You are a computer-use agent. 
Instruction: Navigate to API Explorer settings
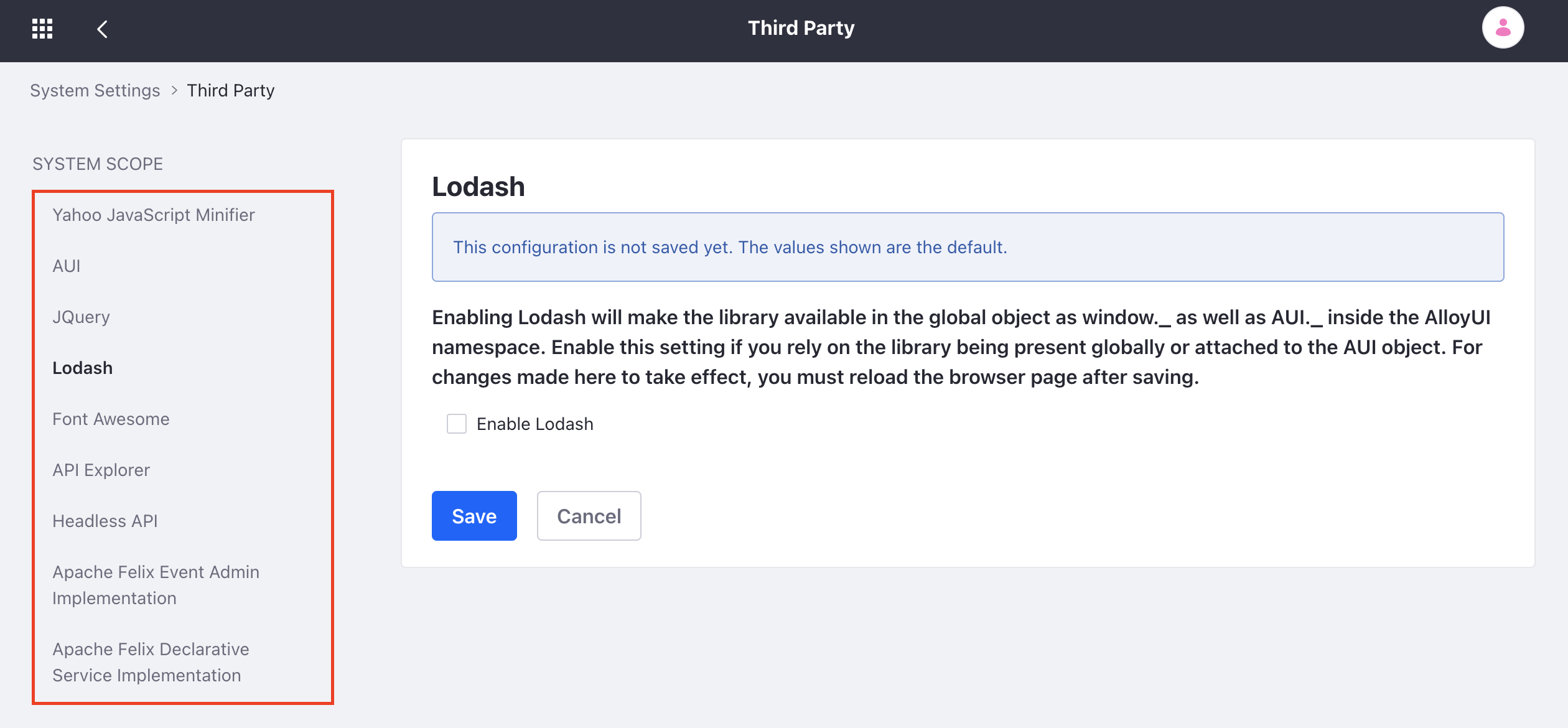coord(101,470)
